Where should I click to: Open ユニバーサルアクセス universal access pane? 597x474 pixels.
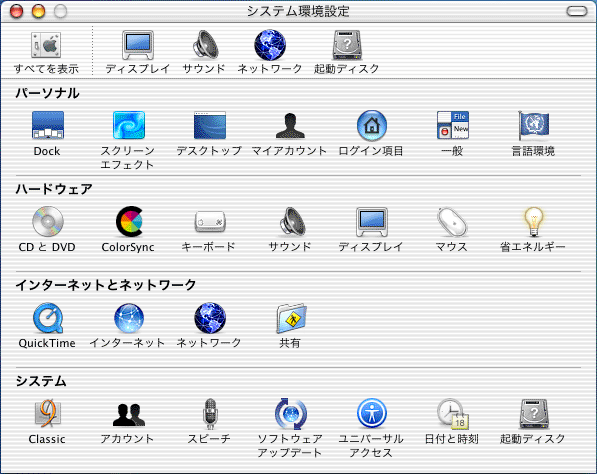click(x=372, y=413)
